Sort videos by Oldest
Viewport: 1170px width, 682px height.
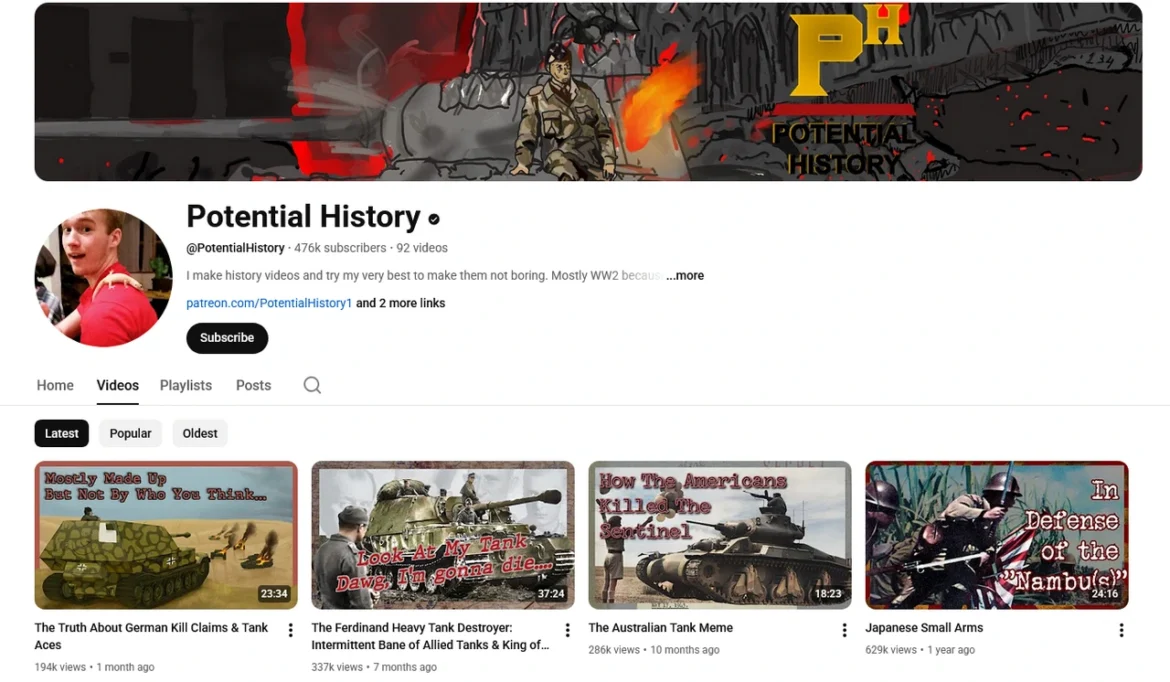pyautogui.click(x=200, y=434)
